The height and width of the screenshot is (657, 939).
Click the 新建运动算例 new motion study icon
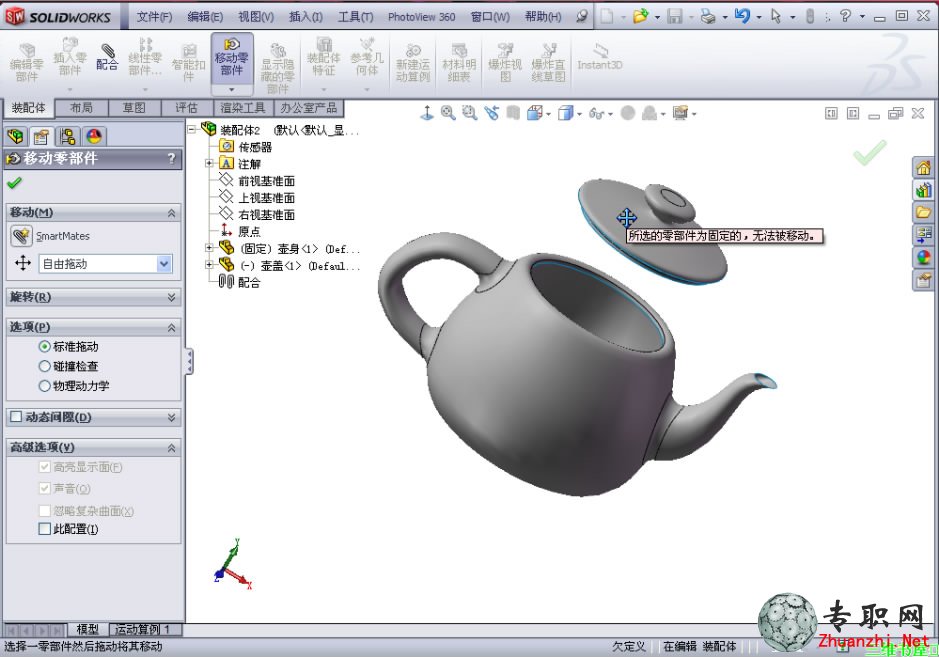[x=413, y=62]
